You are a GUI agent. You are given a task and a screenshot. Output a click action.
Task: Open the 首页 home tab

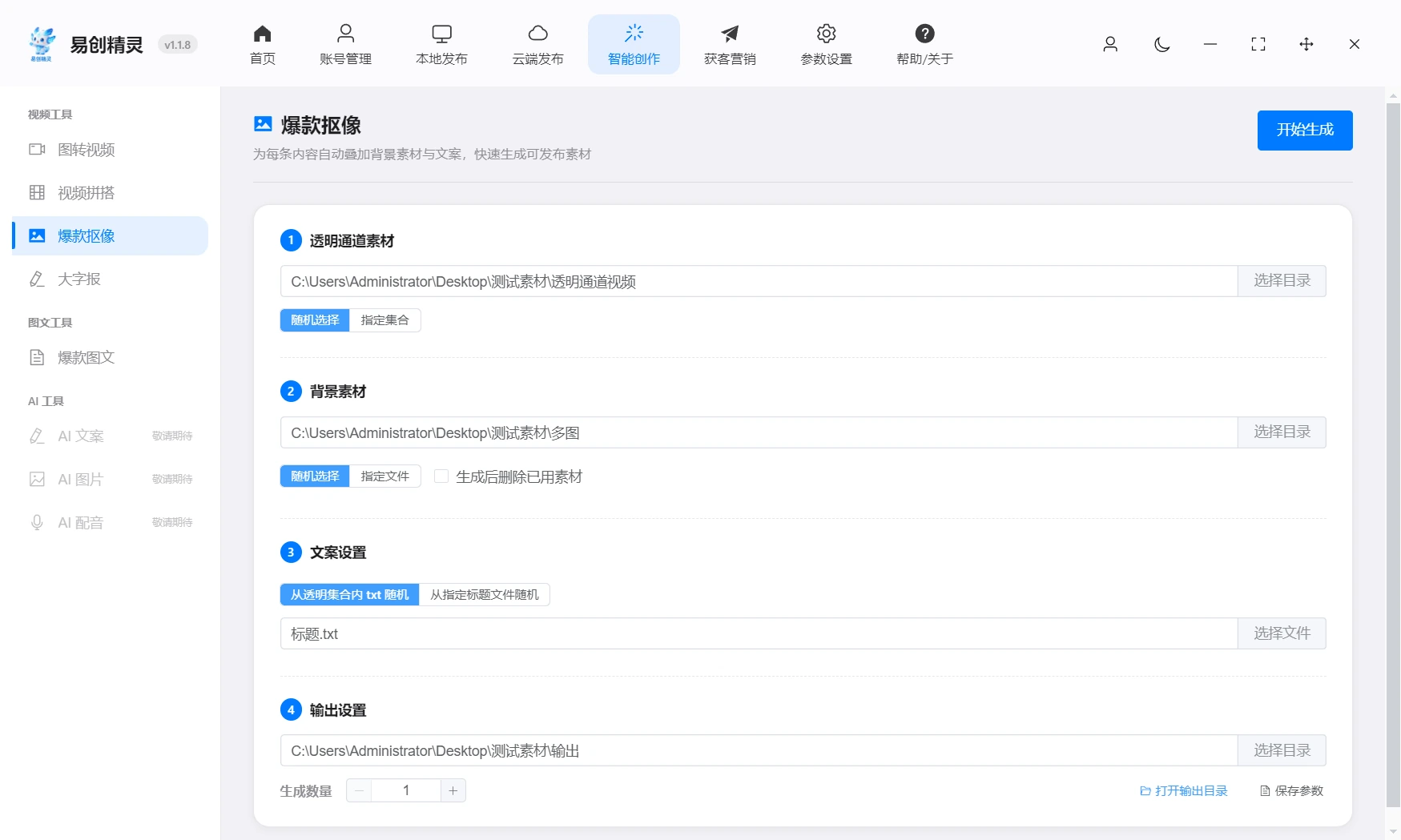(263, 45)
